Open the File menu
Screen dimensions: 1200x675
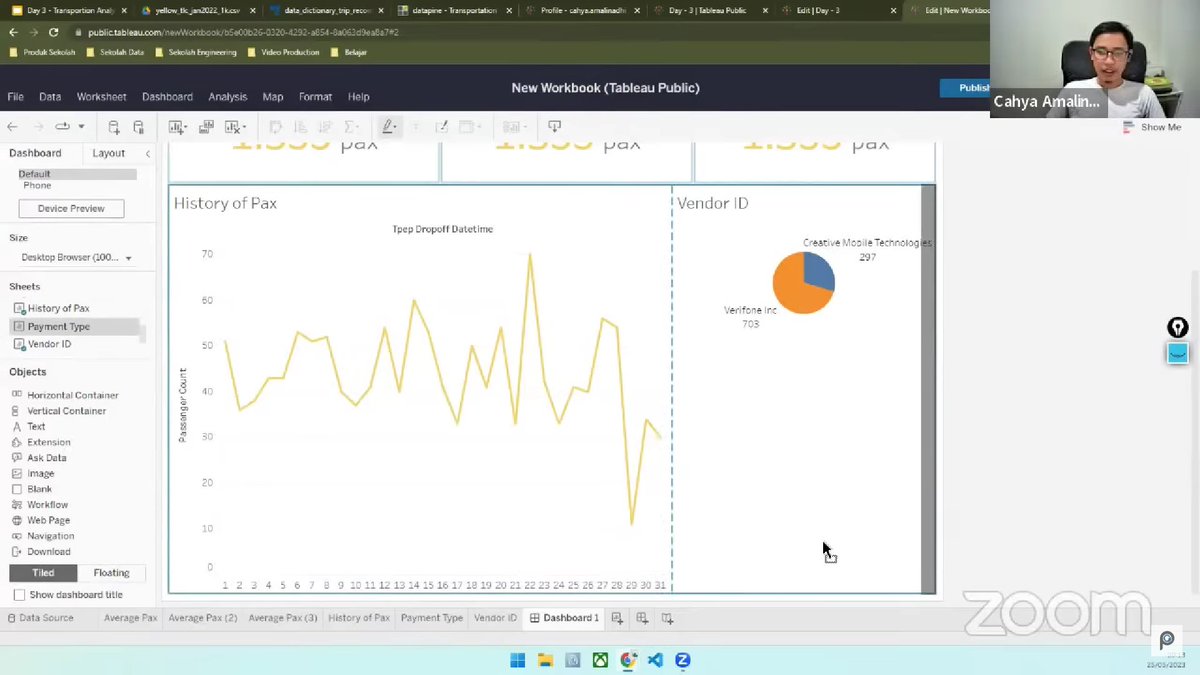(x=16, y=97)
